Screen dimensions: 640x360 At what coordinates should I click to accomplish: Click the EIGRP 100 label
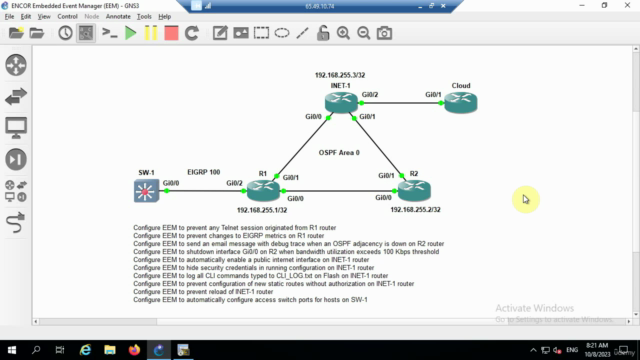point(204,172)
